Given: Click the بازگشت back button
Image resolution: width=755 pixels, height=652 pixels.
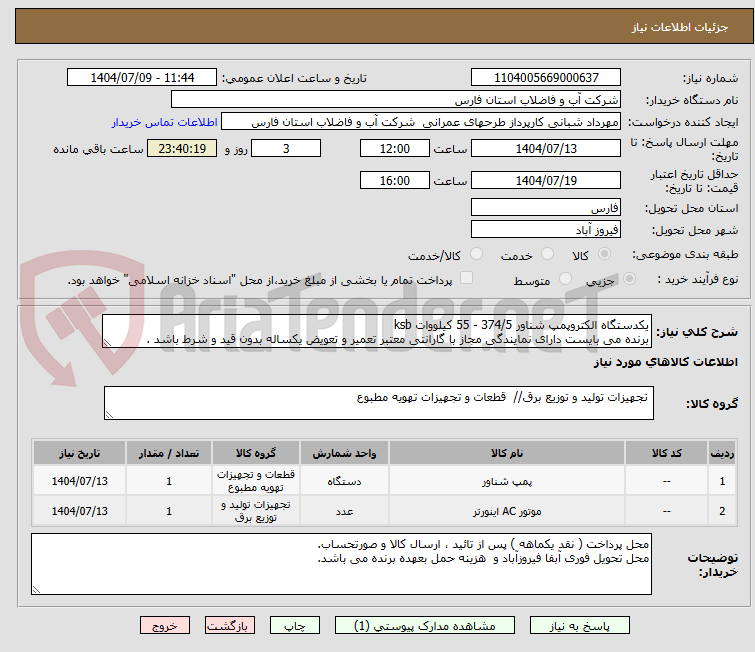Looking at the screenshot, I should pyautogui.click(x=229, y=626).
